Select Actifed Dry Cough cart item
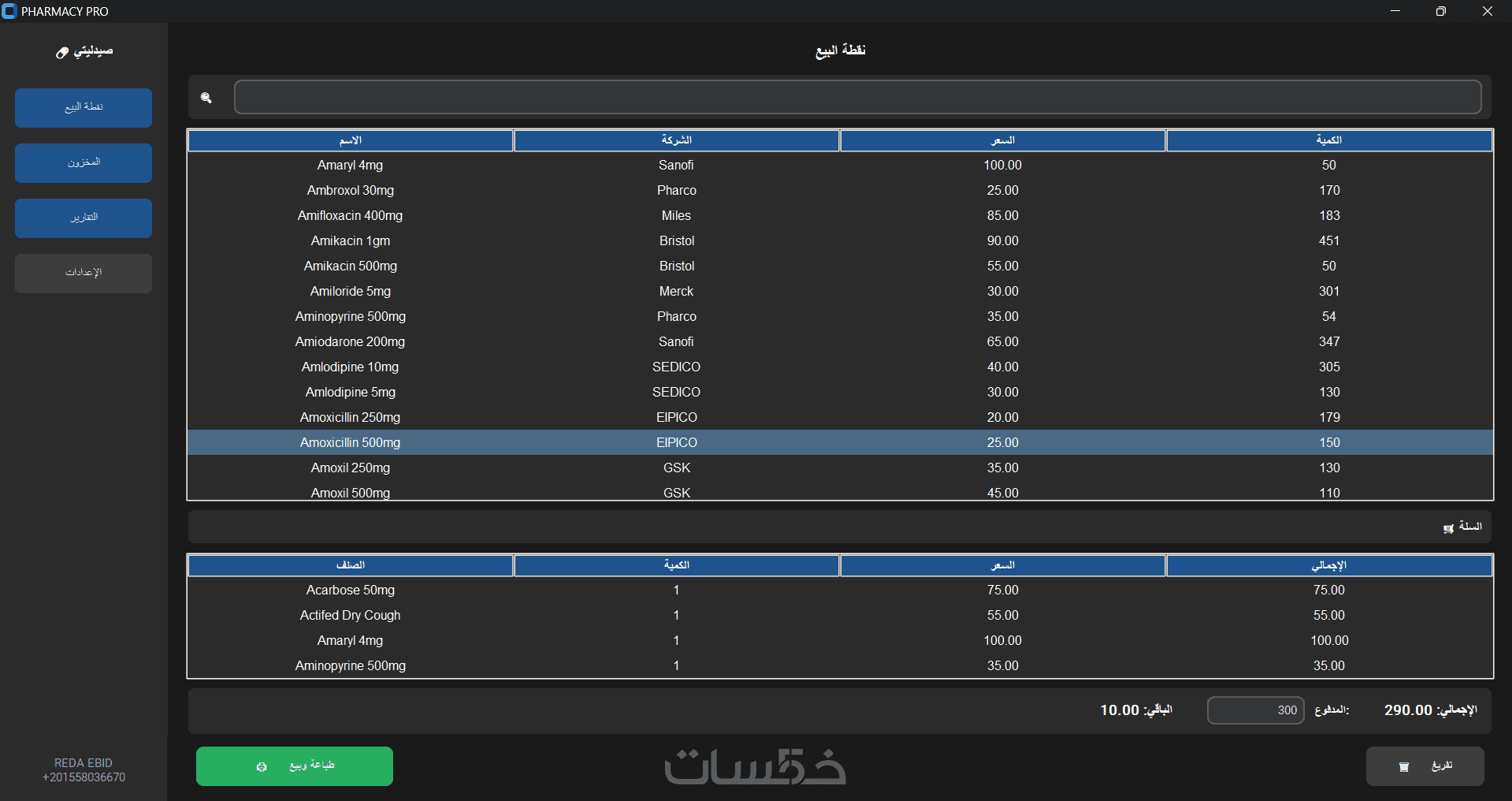This screenshot has height=801, width=1512. click(x=840, y=615)
